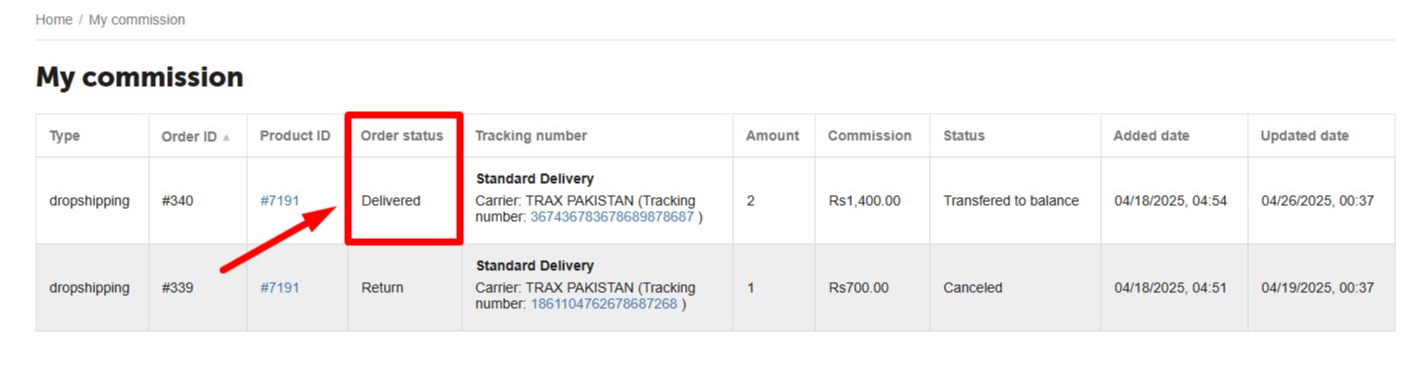Click the Home breadcrumb link
Image resolution: width=1419 pixels, height=381 pixels.
54,20
